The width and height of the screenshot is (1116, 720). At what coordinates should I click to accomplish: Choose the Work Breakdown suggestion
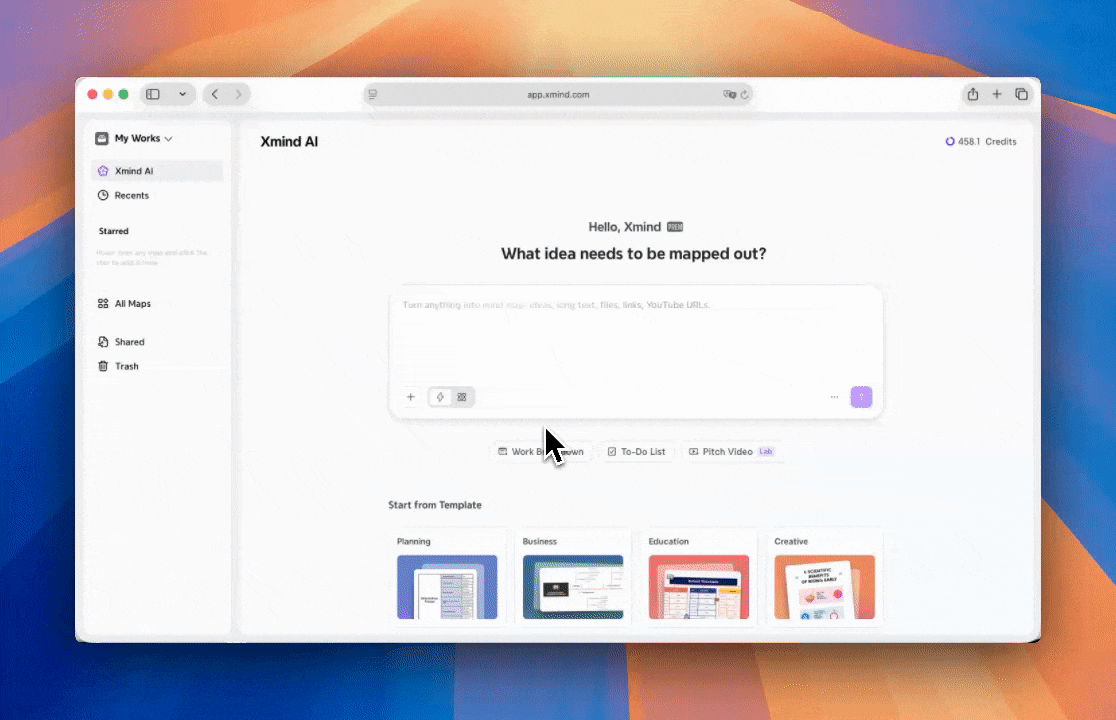(541, 452)
